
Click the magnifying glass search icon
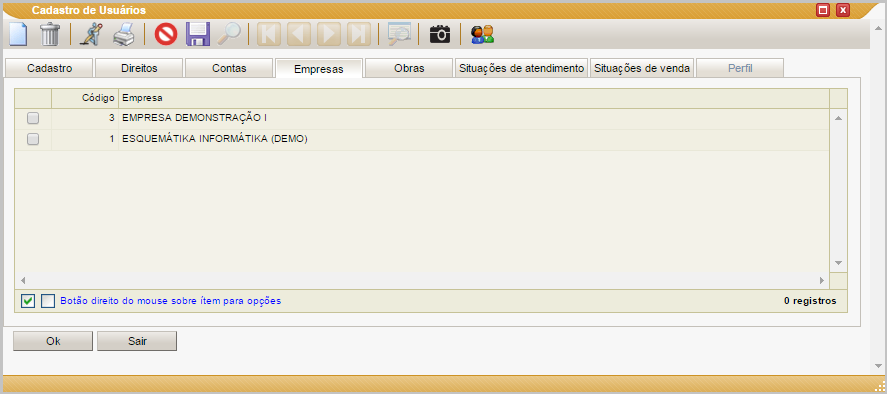[x=229, y=35]
